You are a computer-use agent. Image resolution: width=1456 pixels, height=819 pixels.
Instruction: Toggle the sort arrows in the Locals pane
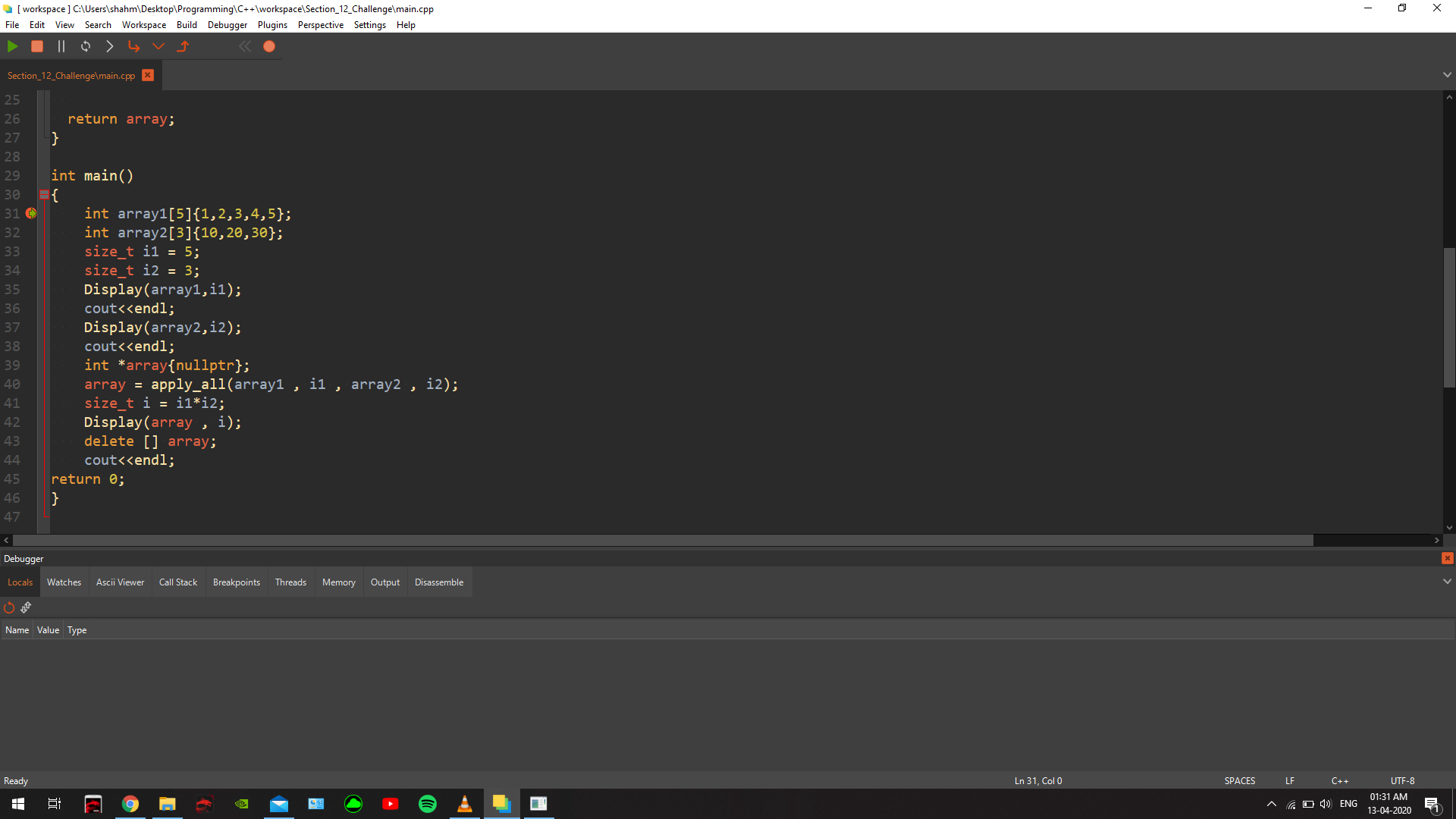[x=26, y=607]
